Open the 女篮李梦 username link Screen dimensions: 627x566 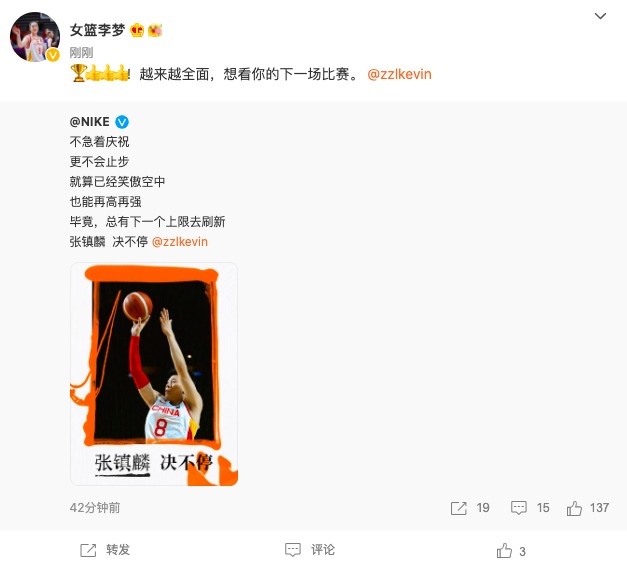(97, 30)
